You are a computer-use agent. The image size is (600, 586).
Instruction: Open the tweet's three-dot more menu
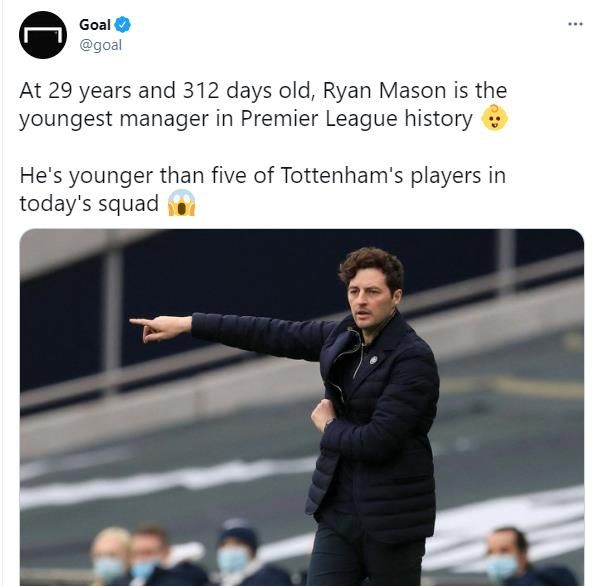coord(574,24)
